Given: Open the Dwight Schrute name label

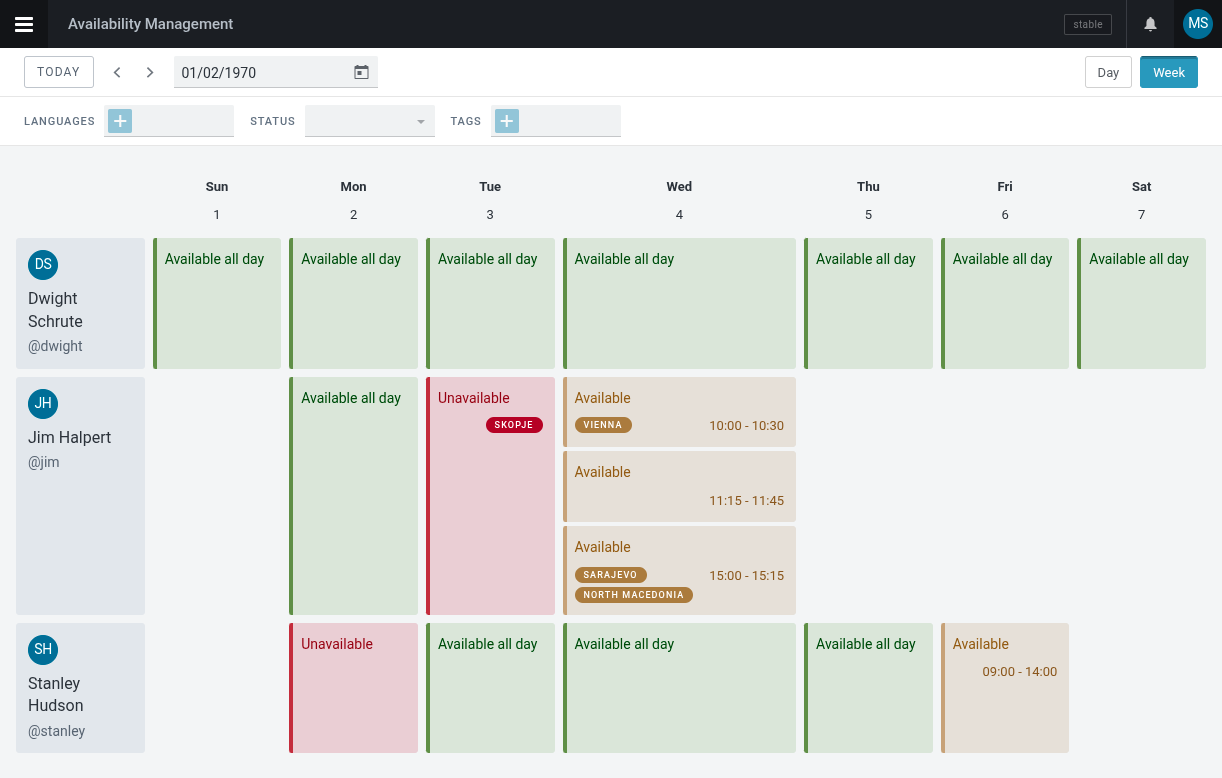Looking at the screenshot, I should (x=55, y=310).
